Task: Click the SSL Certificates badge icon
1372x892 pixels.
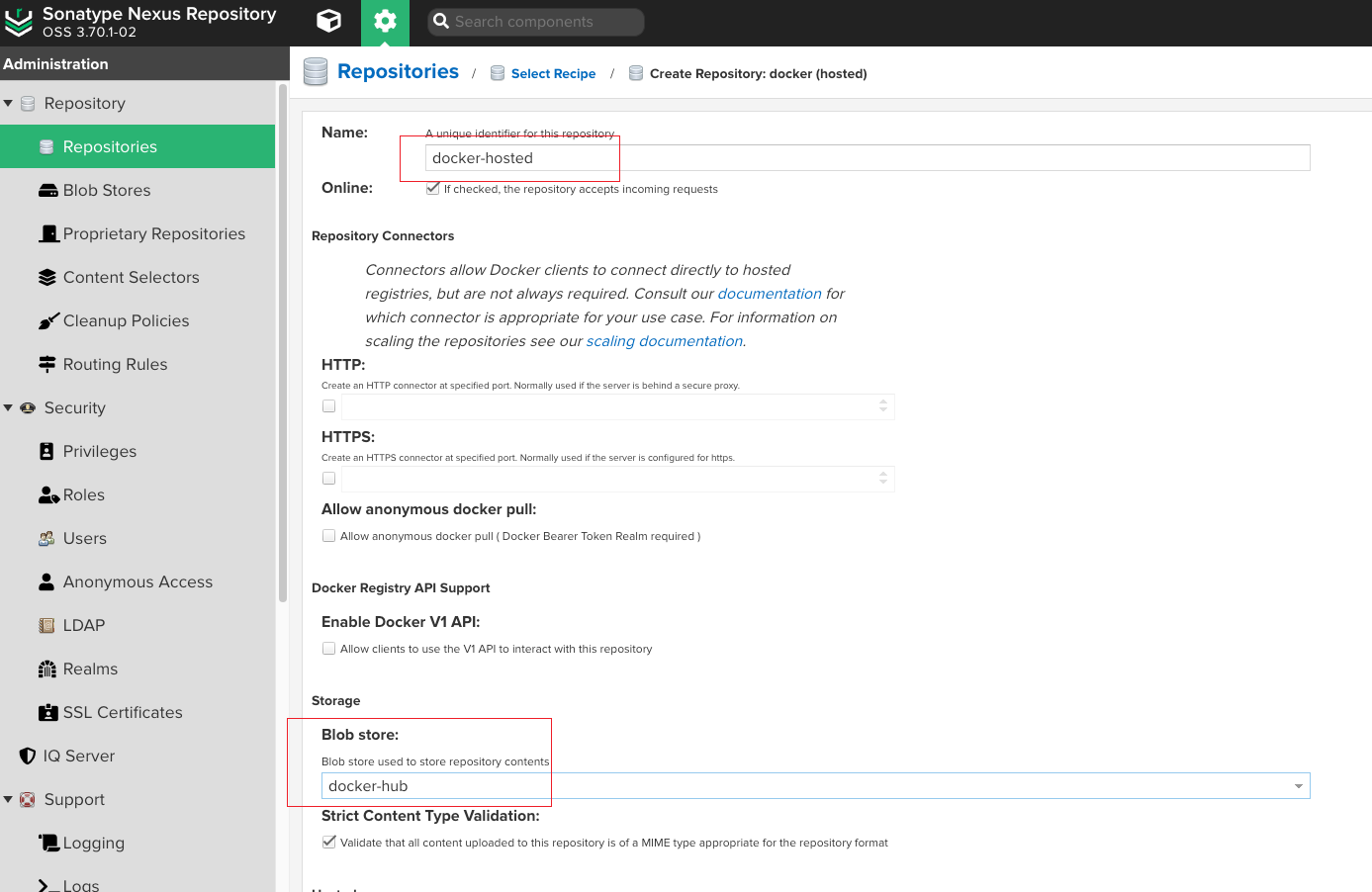Action: (48, 712)
